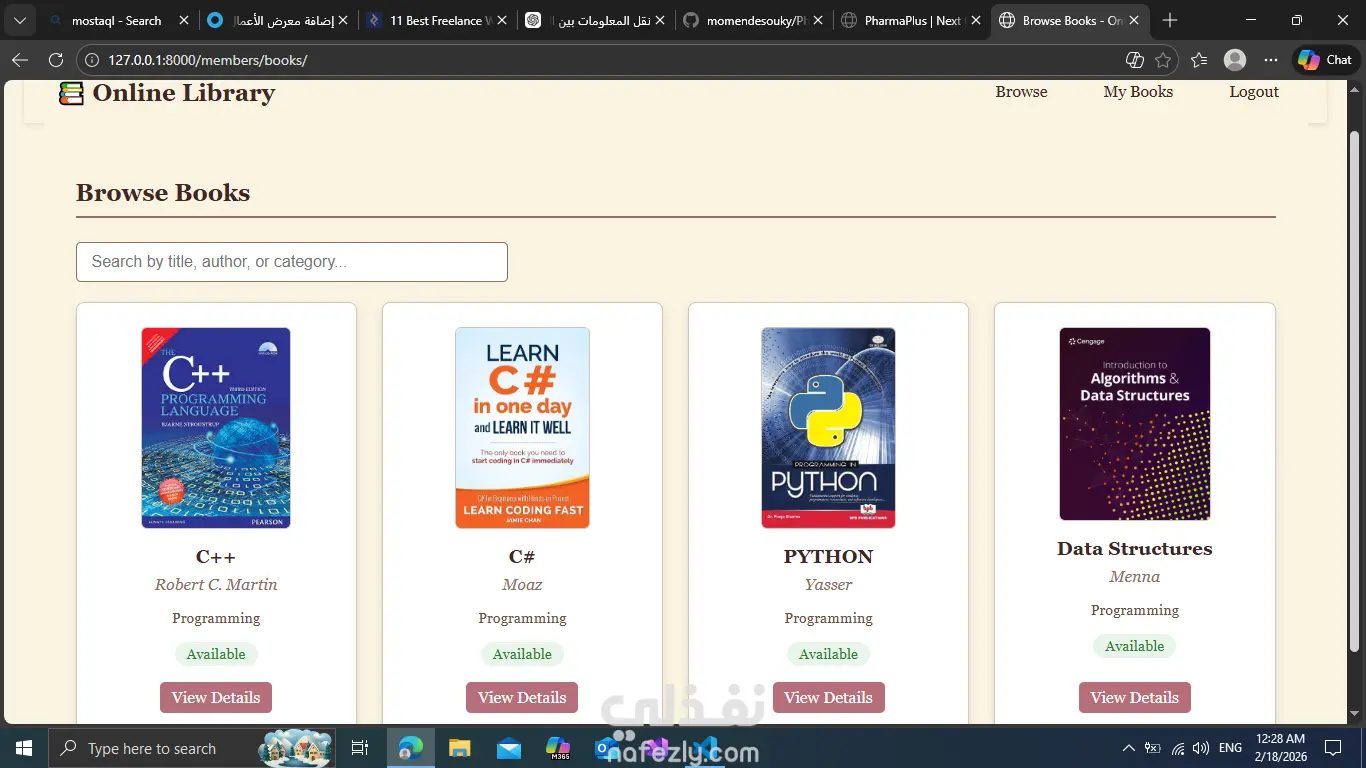
Task: Click the Data Structures book title
Action: click(x=1135, y=548)
